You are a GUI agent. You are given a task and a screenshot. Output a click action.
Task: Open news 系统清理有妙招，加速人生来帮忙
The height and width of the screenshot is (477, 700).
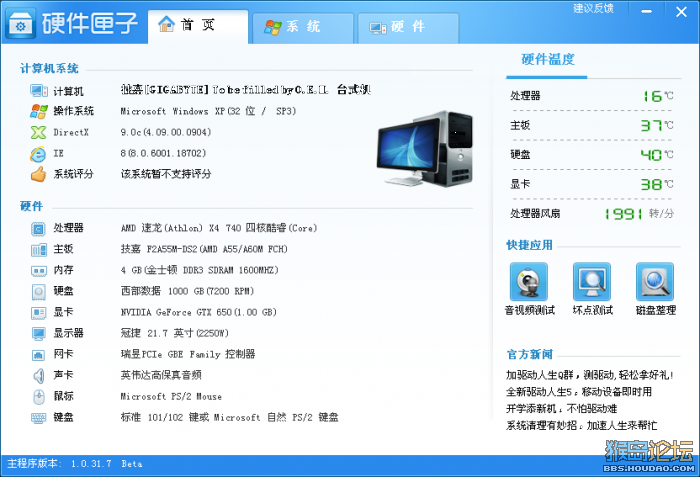(x=581, y=426)
